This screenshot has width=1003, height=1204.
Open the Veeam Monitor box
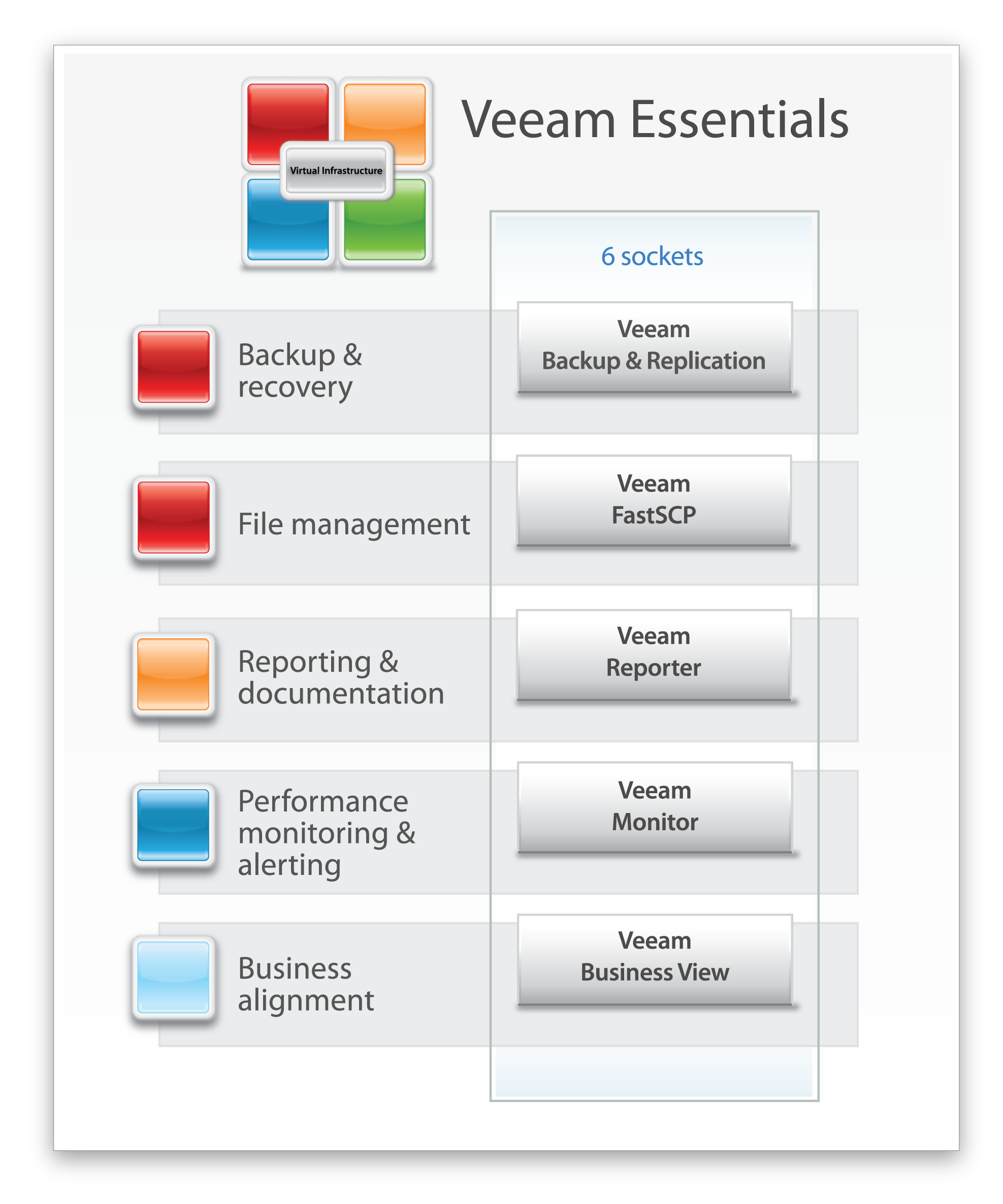(654, 807)
